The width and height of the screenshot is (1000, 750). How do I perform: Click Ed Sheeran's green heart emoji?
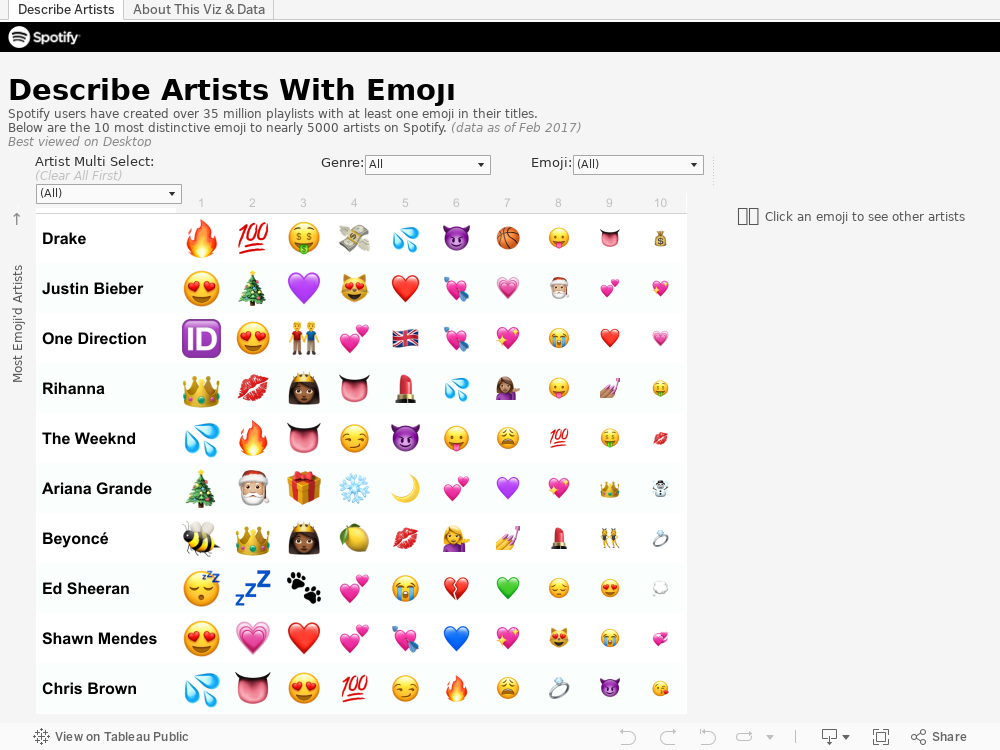tap(508, 588)
